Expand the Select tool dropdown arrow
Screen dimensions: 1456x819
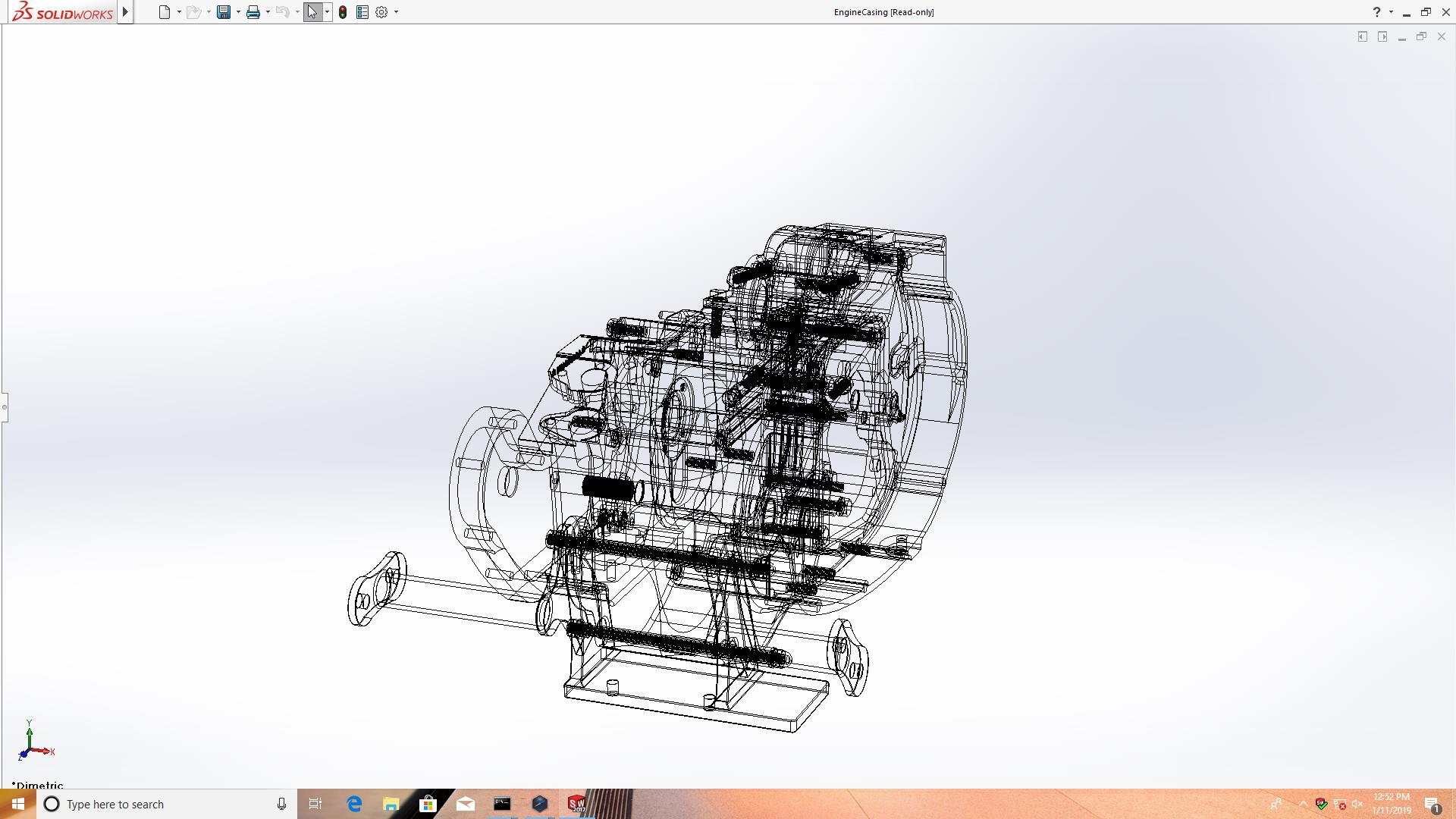coord(327,12)
